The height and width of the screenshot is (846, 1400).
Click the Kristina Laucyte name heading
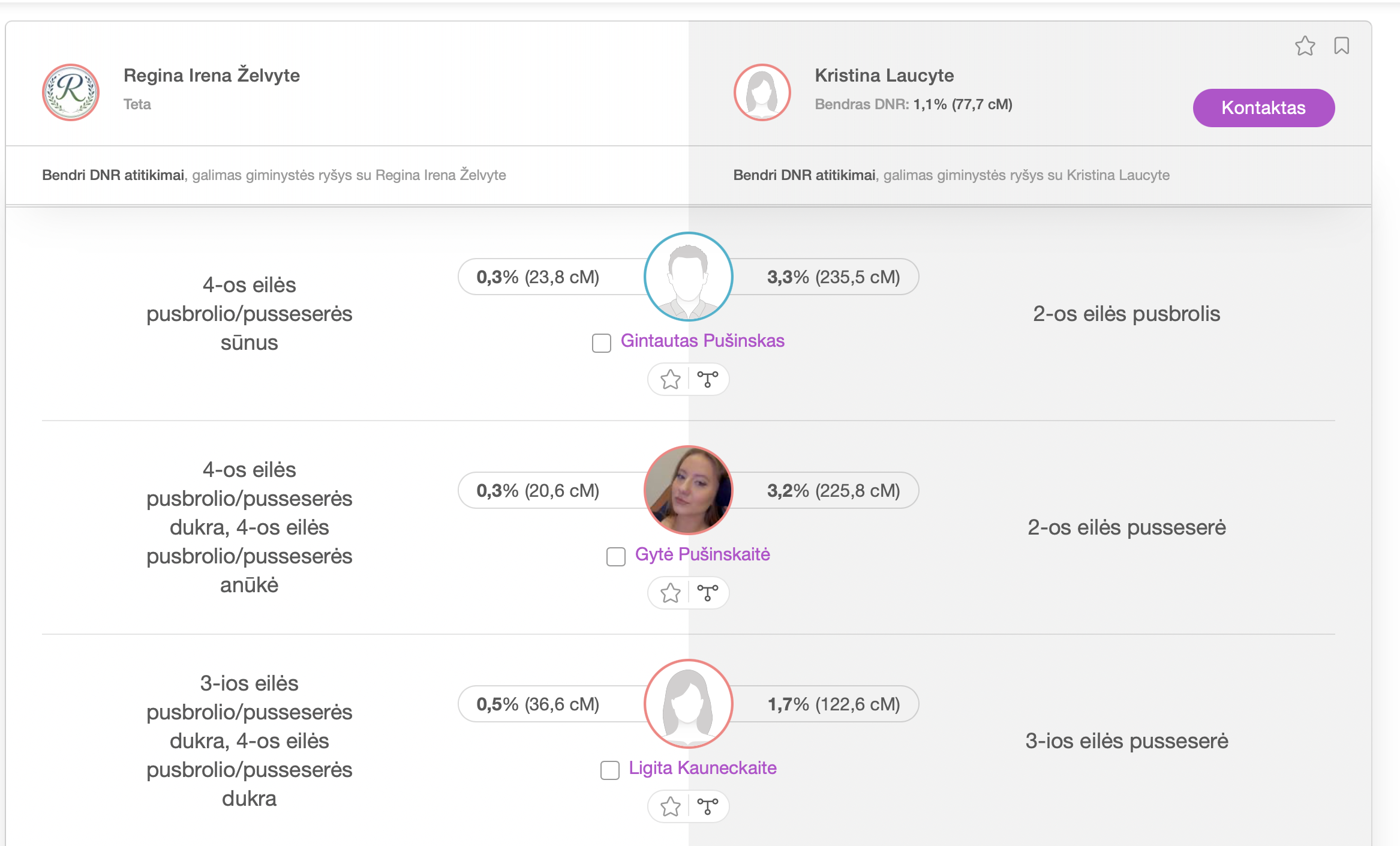(884, 75)
